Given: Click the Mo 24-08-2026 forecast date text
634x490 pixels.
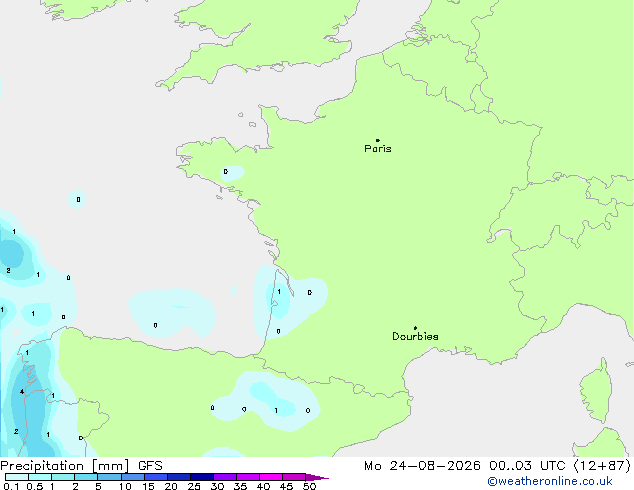Looking at the screenshot, I should pos(422,466).
